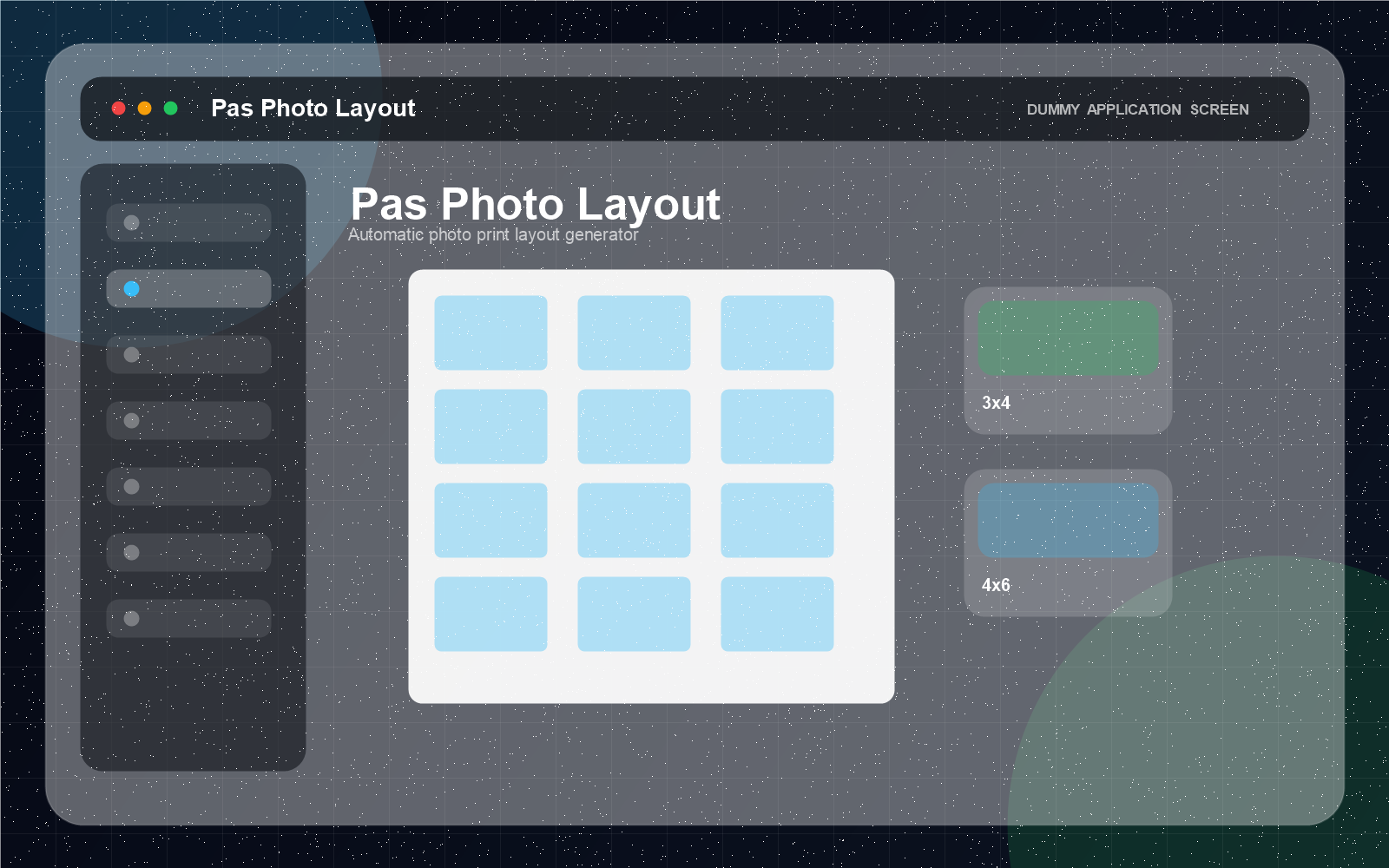Select bottom-row right photo cell on sheet

(x=777, y=614)
